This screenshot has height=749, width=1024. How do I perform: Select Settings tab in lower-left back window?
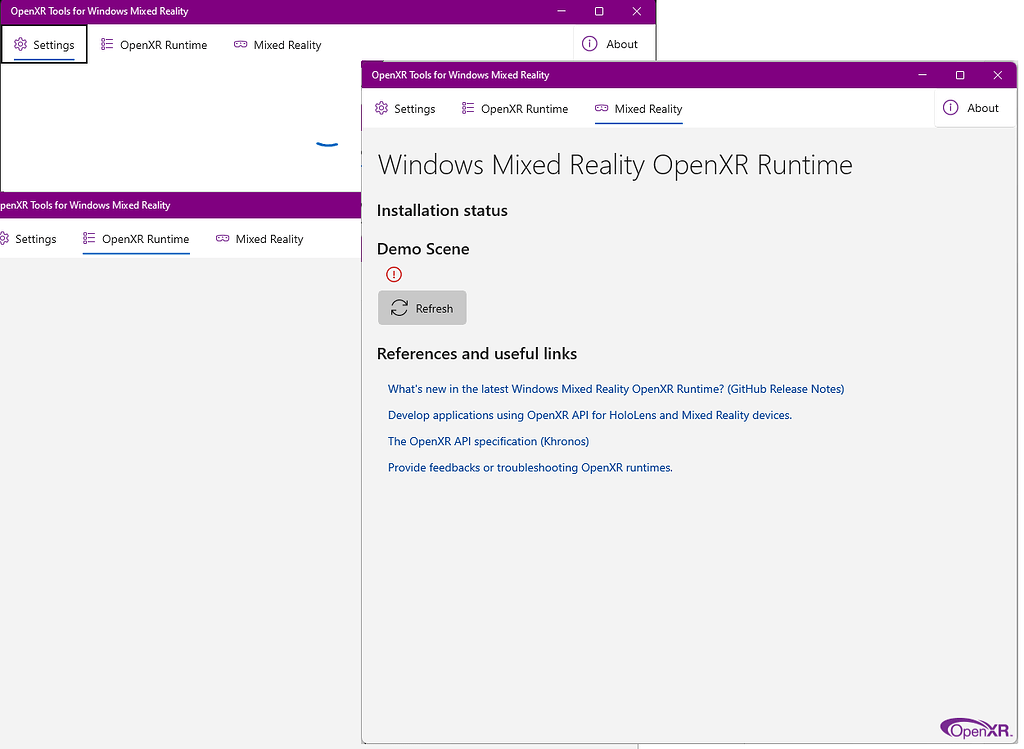tap(28, 238)
